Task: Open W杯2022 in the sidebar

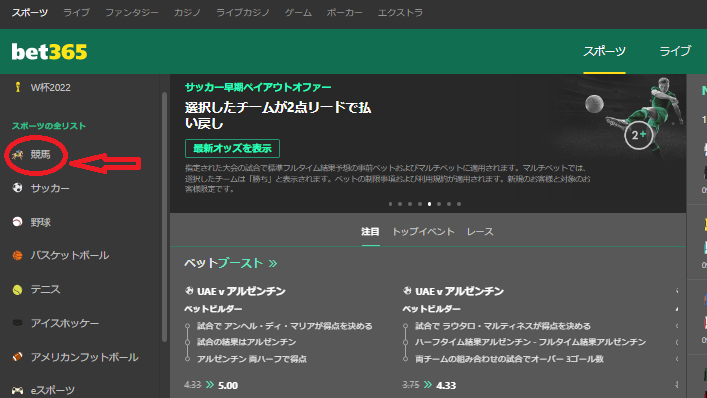Action: (50, 87)
